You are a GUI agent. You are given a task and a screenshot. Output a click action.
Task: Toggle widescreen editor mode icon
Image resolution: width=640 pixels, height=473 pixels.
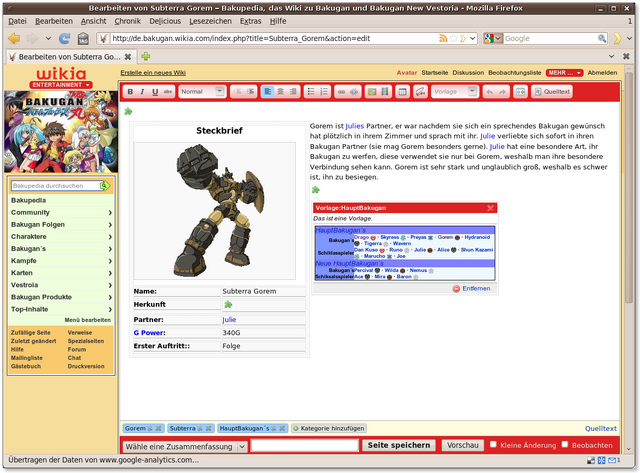click(x=520, y=92)
